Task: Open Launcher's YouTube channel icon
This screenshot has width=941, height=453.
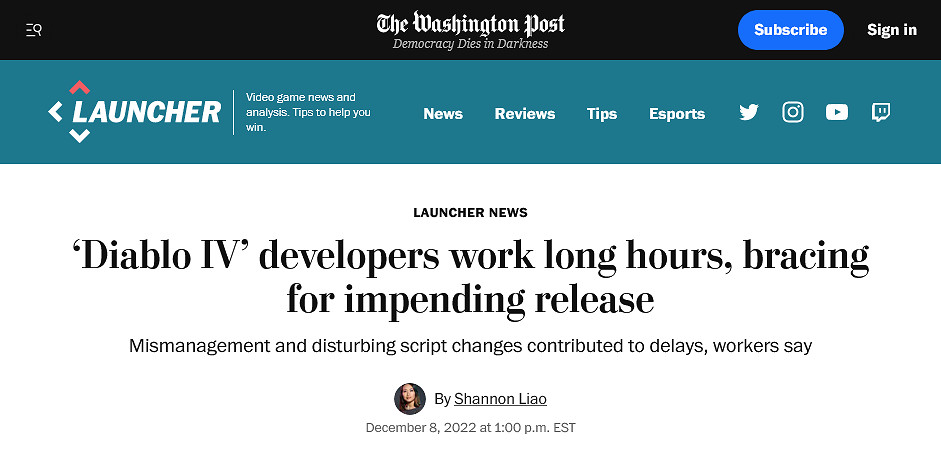Action: 837,112
